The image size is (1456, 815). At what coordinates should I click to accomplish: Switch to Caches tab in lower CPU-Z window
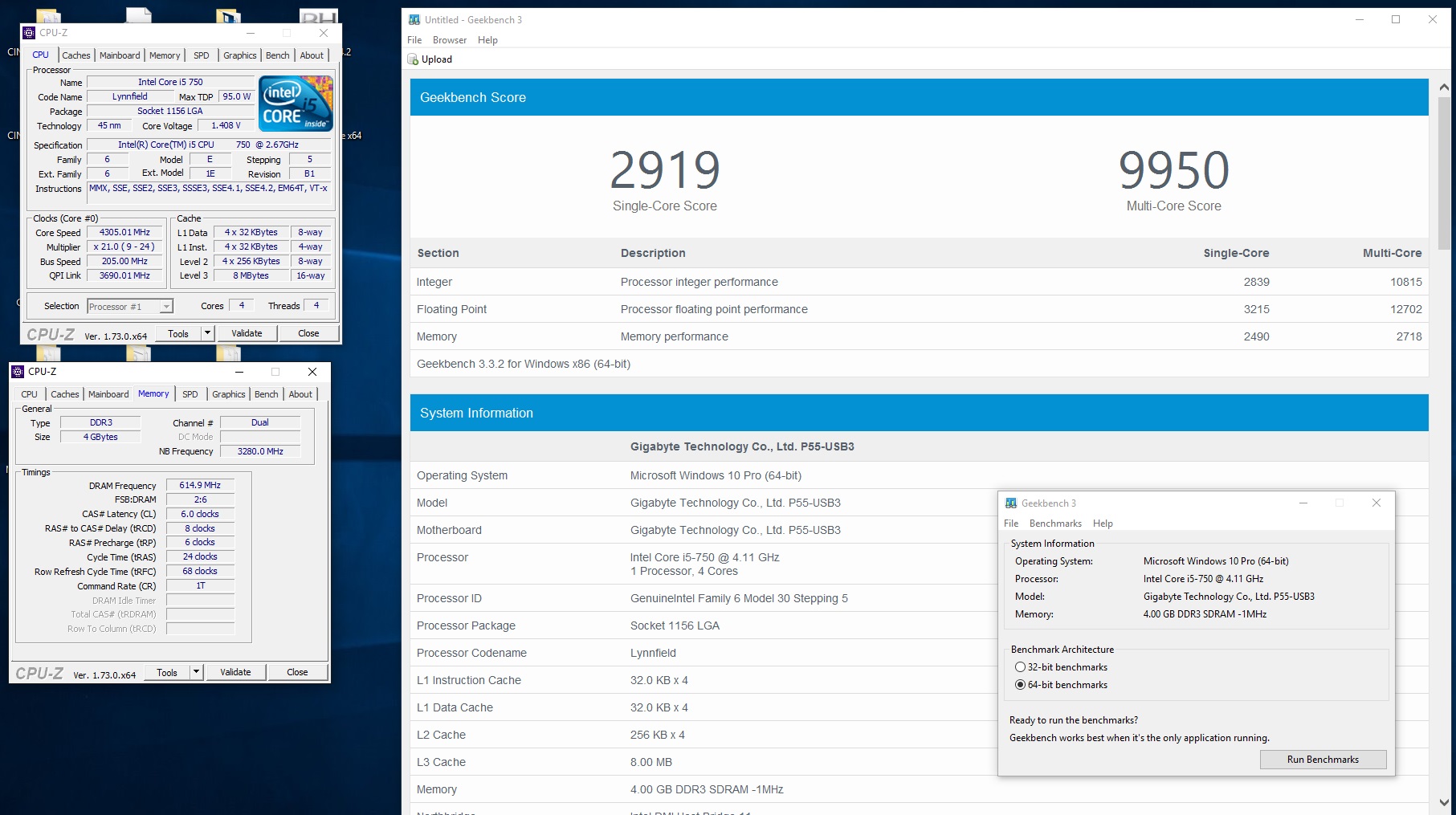65,394
